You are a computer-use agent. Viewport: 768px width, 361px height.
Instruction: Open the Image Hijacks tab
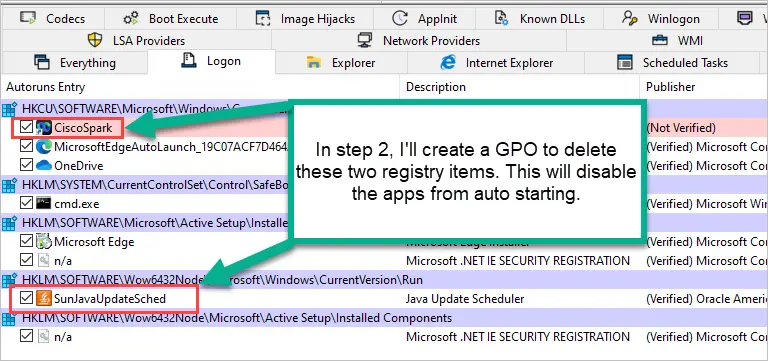click(305, 19)
